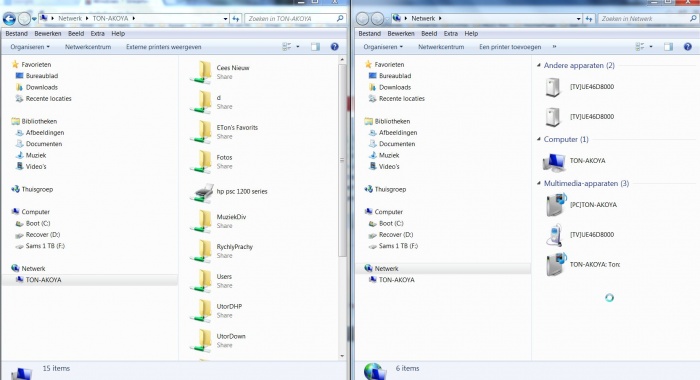Click search field Zoeken in TON-AKOYA
Screen dimensions: 700x380
point(295,19)
